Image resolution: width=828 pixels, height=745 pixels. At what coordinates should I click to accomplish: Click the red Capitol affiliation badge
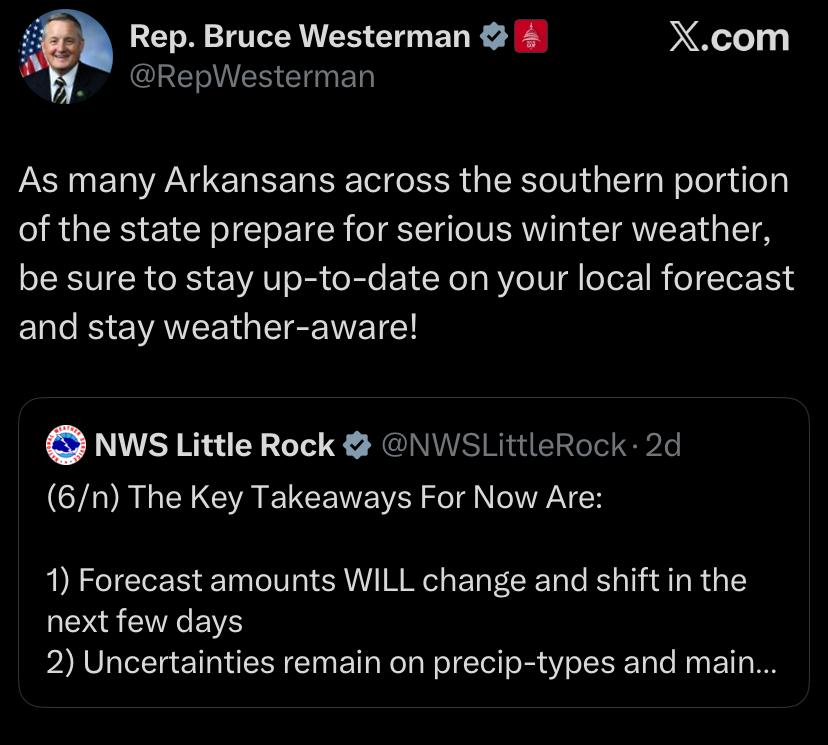click(530, 37)
